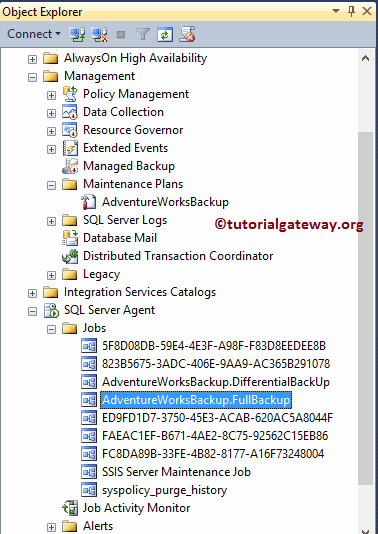Open the Object Explorer window position dropdown arrow
The image size is (378, 534).
336,11
